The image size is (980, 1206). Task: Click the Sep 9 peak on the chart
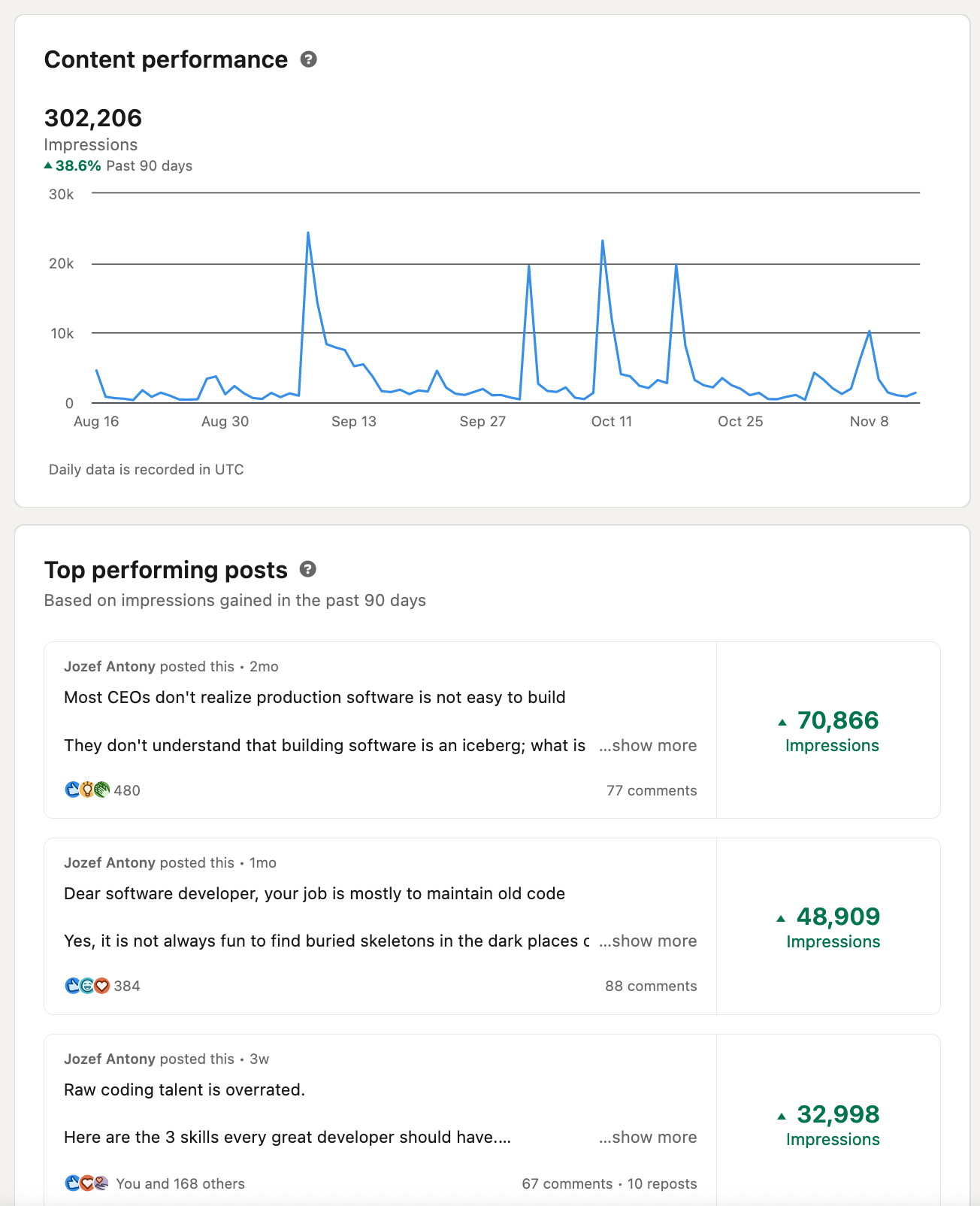click(308, 233)
